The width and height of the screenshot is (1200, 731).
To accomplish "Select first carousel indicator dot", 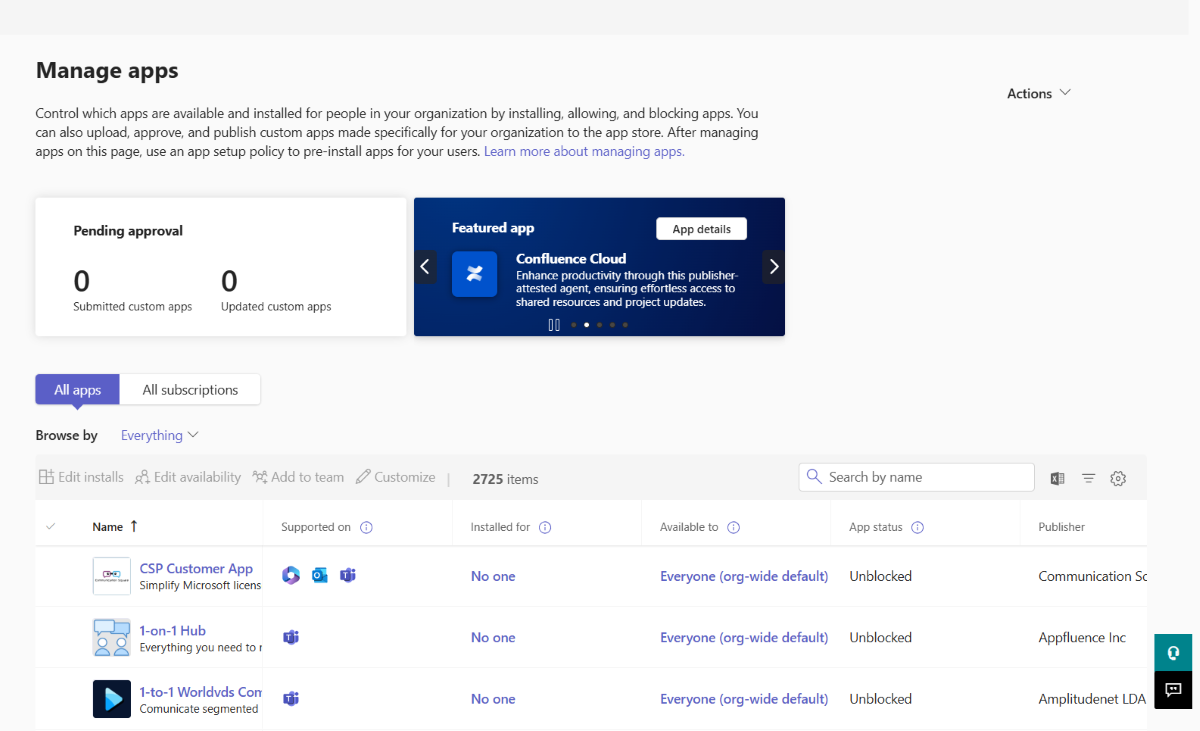I will (573, 324).
